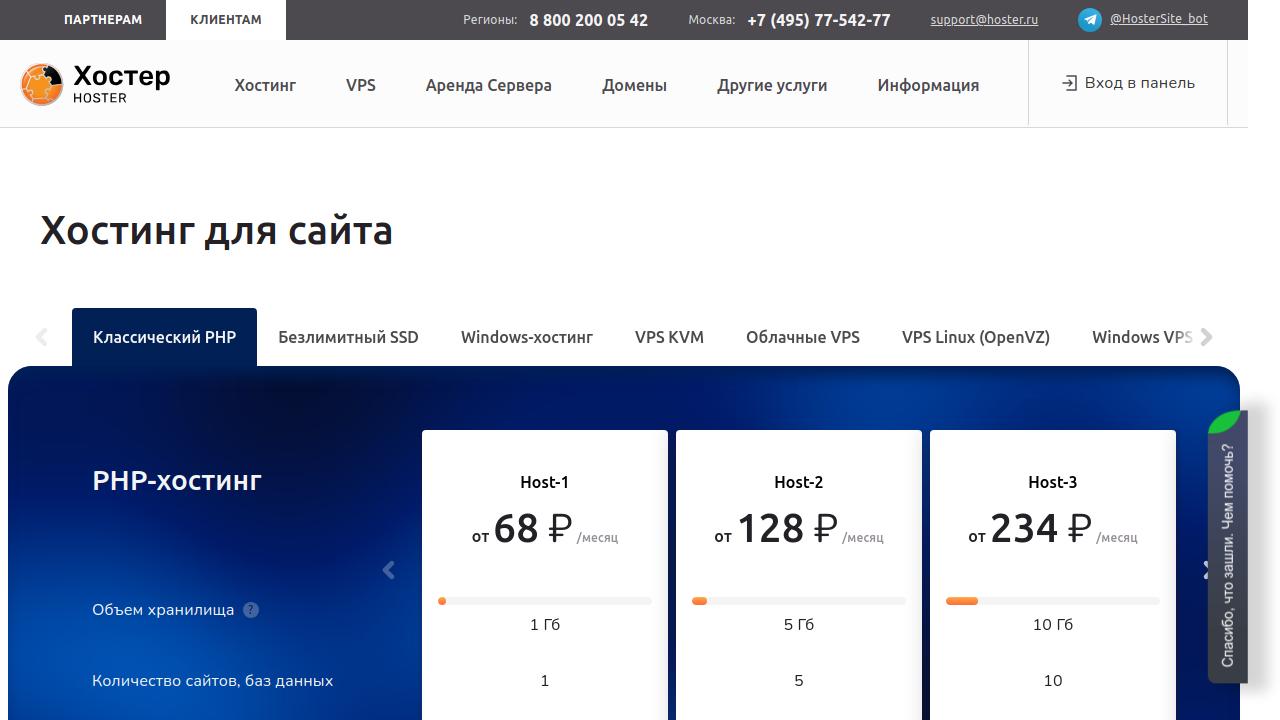Click the Хостинг для сайта heading

click(216, 231)
